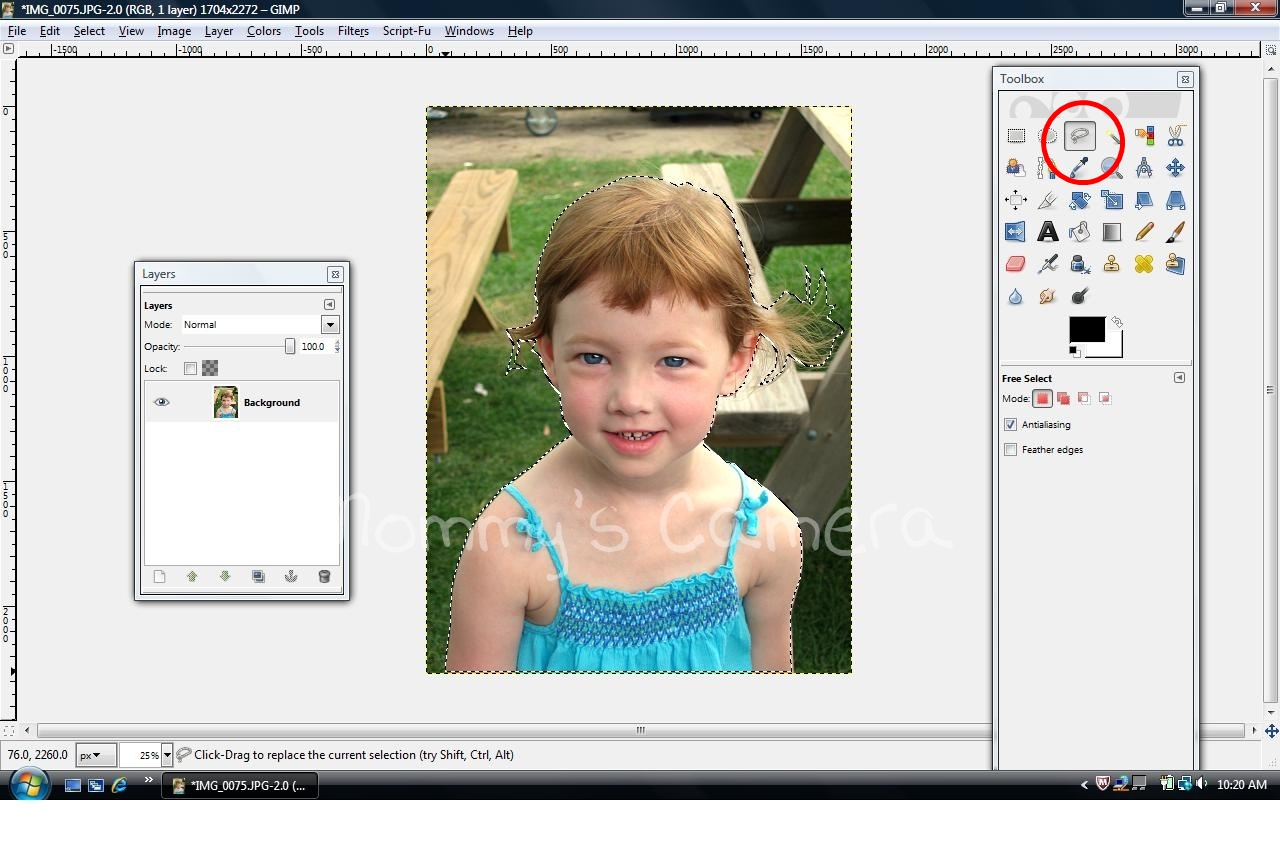Viewport: 1280px width, 852px height.
Task: Select the Alignment tool
Action: 1016,200
